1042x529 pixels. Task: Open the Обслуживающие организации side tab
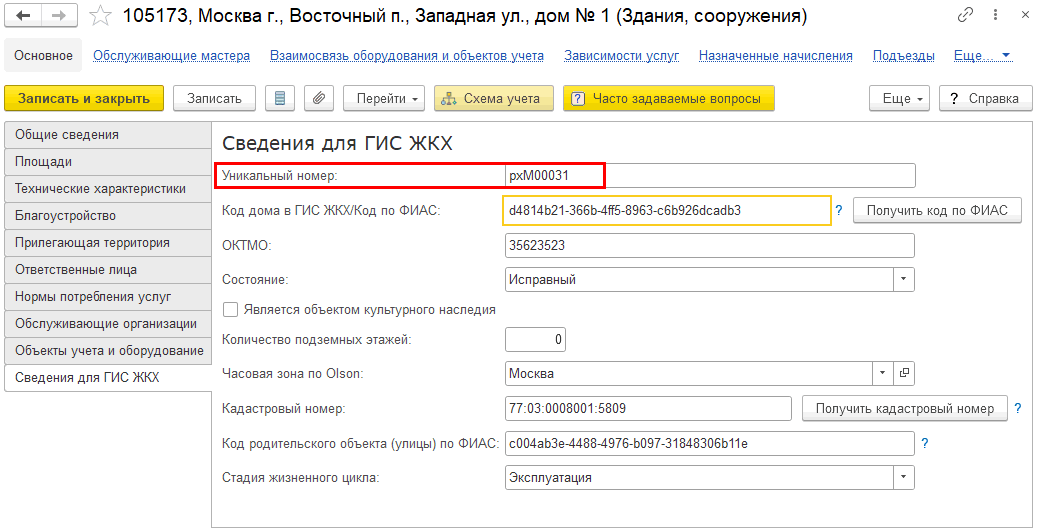point(106,324)
